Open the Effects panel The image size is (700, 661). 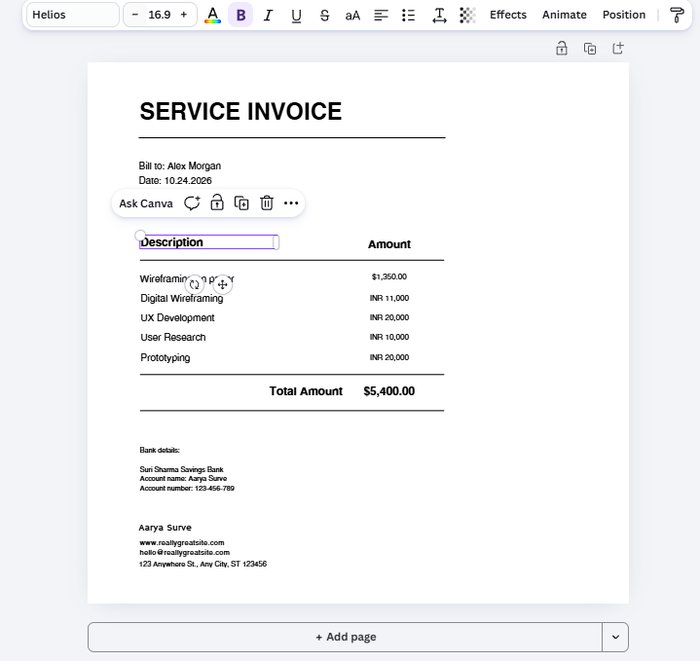click(508, 15)
